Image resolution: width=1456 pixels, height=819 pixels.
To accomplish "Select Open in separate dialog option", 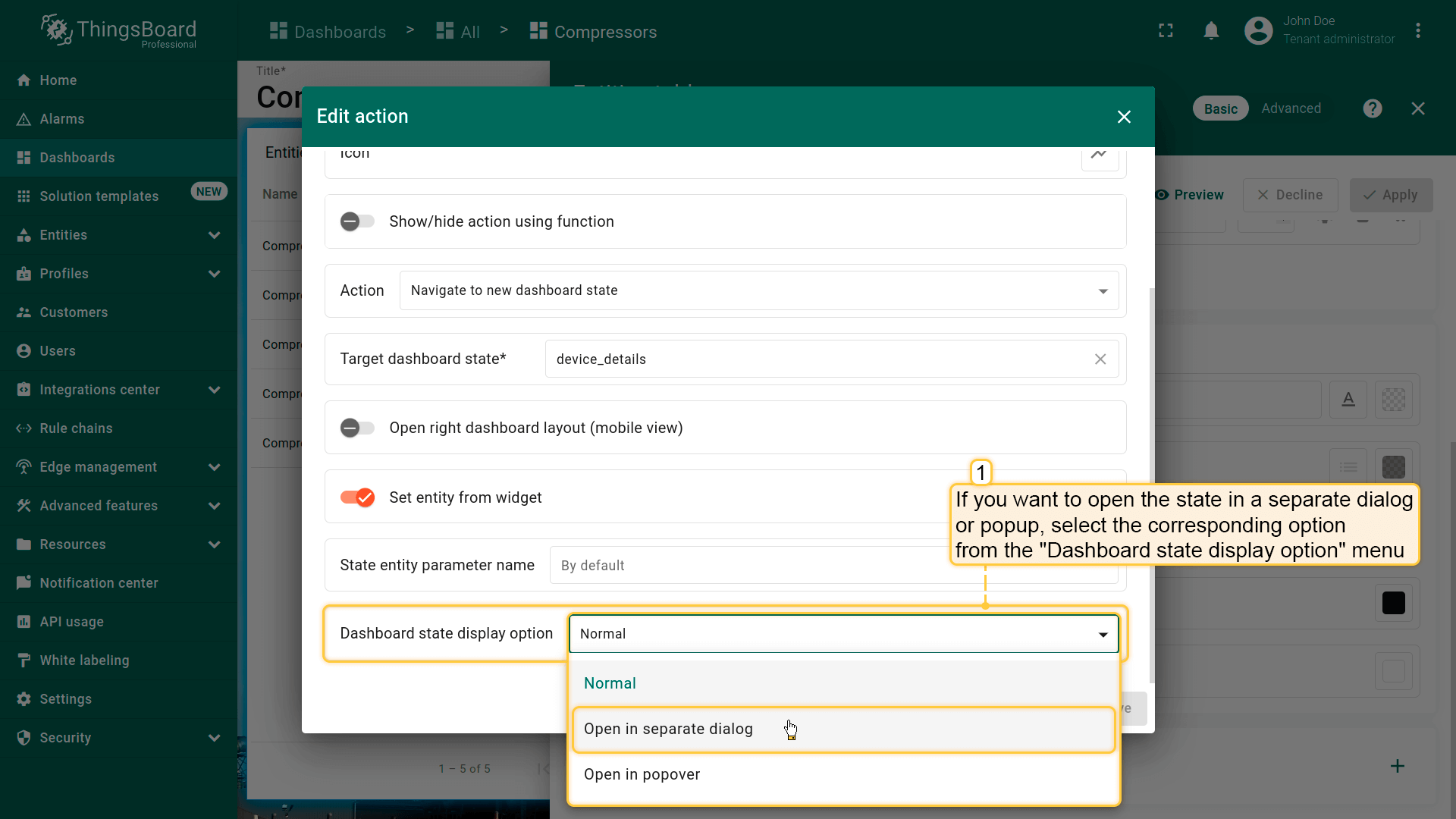I will 668,729.
